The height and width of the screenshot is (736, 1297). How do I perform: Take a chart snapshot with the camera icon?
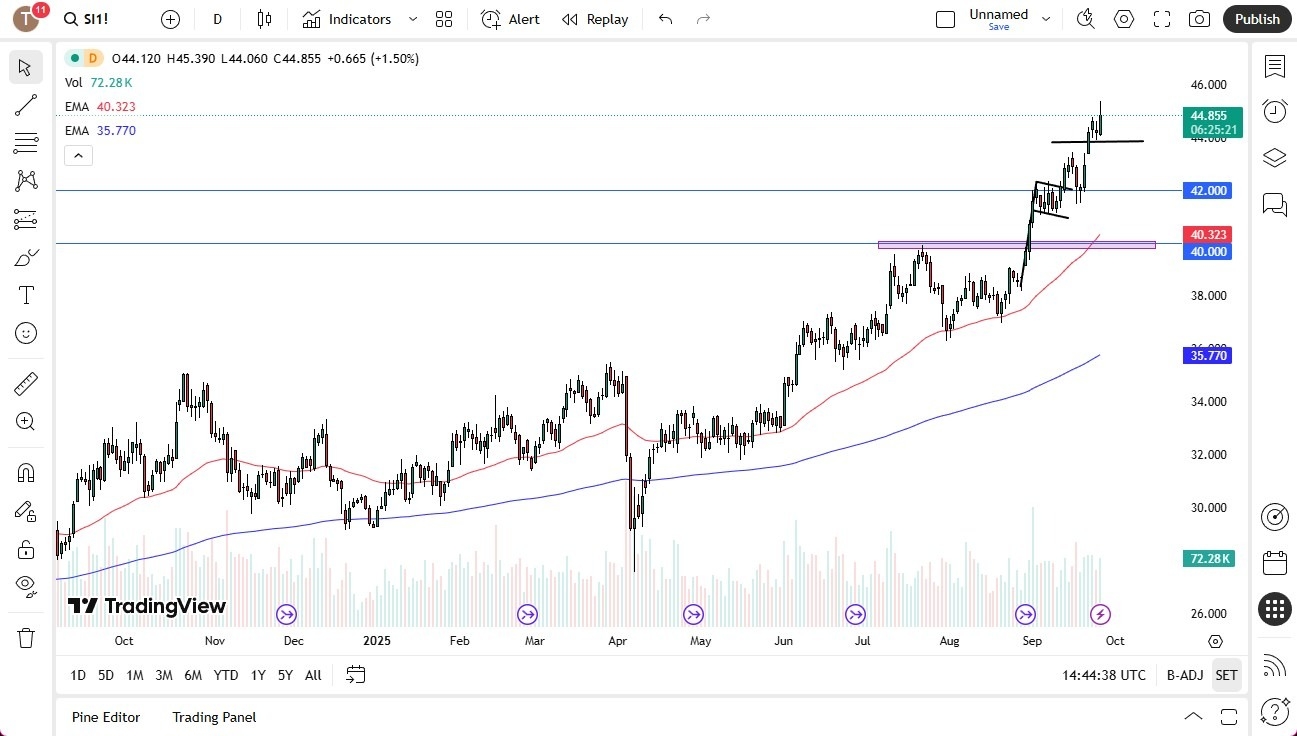tap(1199, 19)
